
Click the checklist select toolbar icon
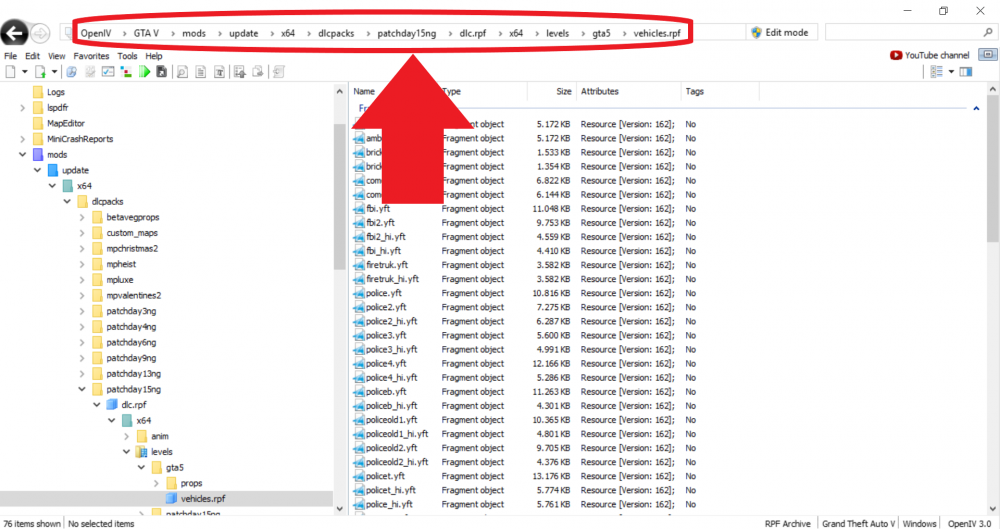(x=108, y=72)
